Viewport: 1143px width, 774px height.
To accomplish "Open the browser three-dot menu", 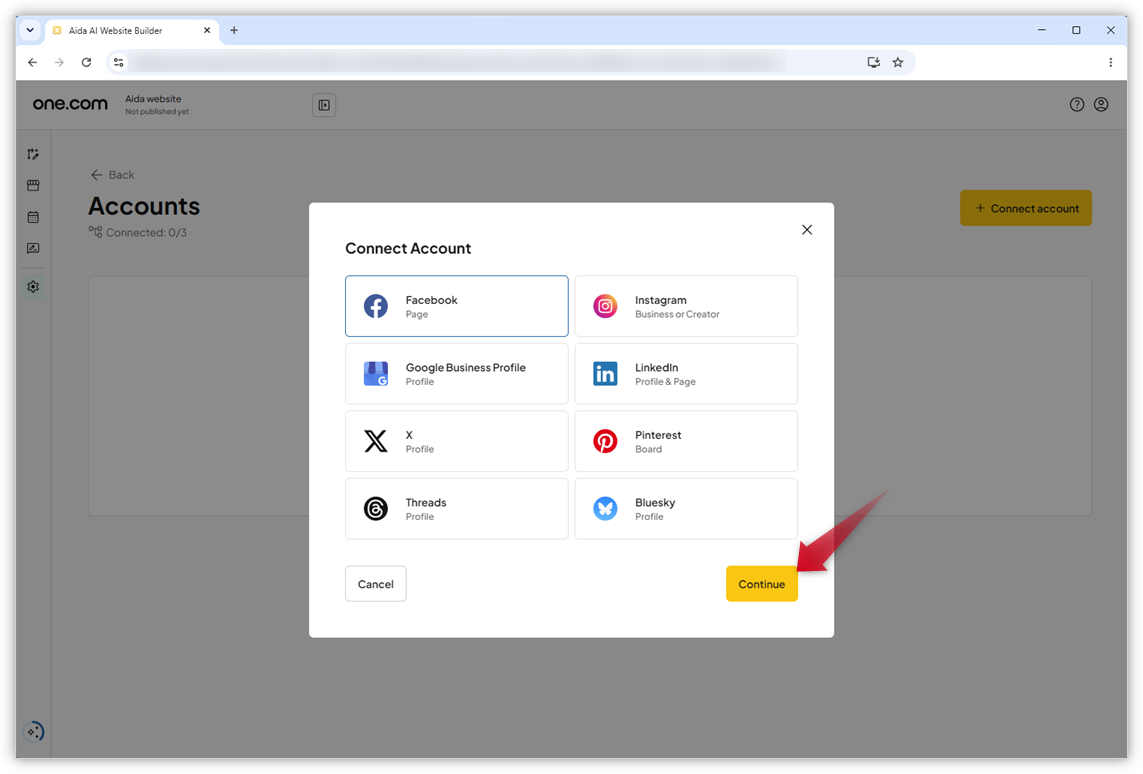I will [x=1110, y=63].
